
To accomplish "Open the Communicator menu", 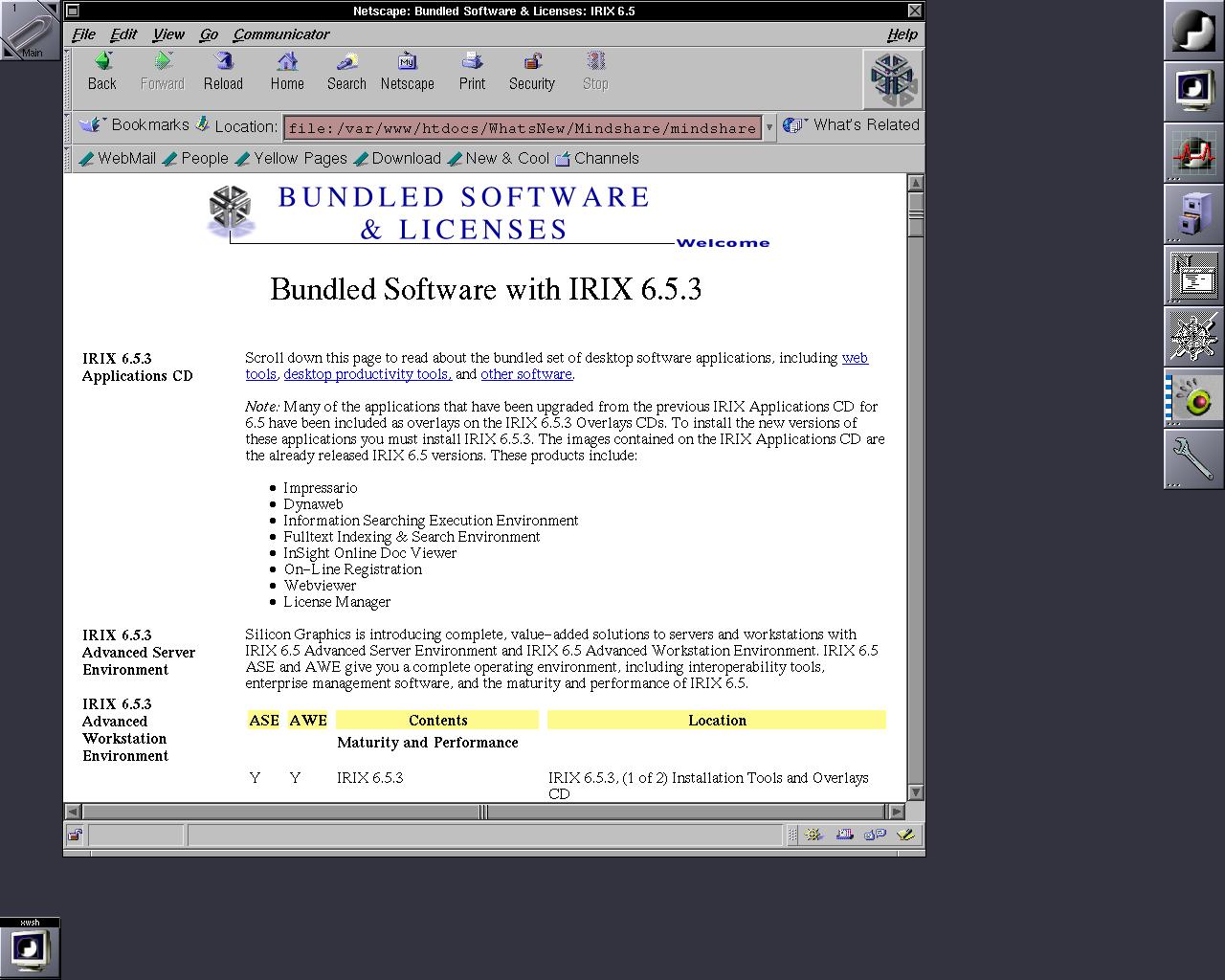I will click(x=280, y=34).
